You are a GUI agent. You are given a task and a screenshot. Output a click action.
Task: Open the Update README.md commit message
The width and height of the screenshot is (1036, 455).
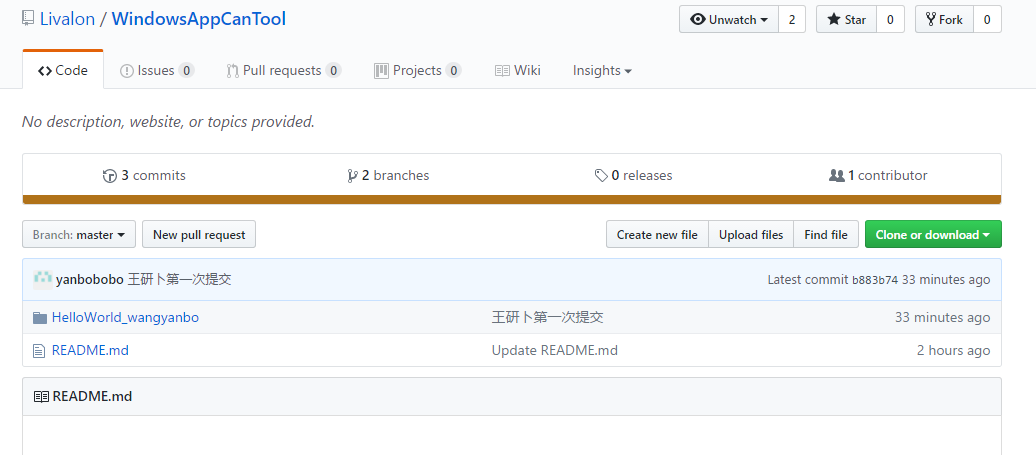click(555, 350)
